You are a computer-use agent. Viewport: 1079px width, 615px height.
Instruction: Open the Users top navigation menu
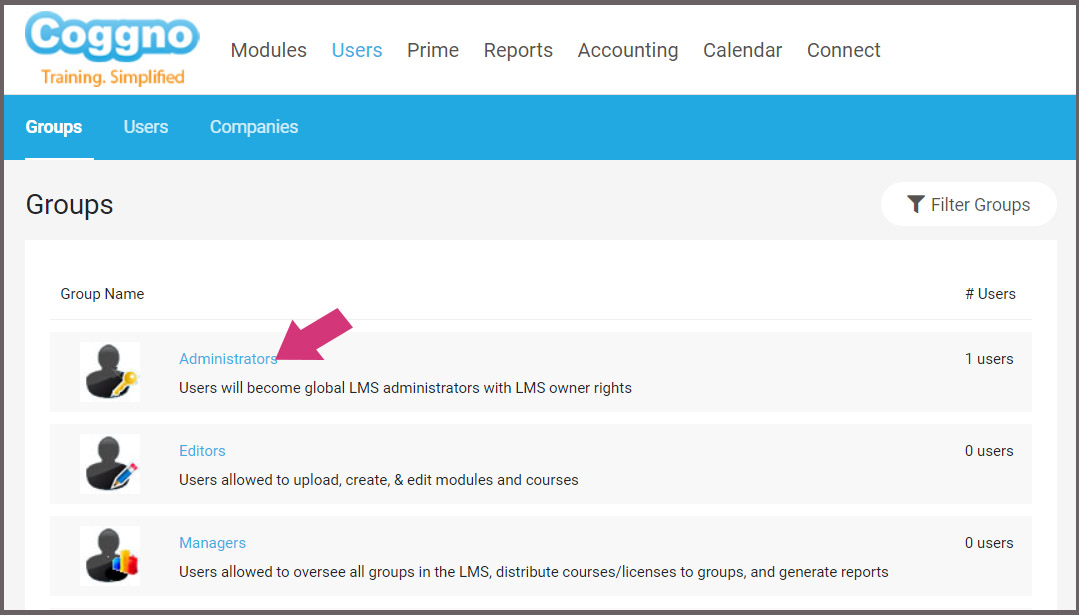(356, 50)
